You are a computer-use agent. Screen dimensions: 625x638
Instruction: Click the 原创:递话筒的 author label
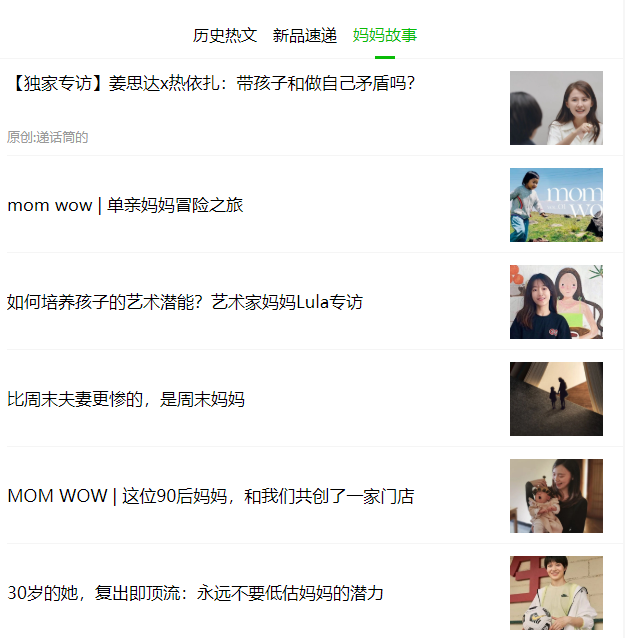pyautogui.click(x=48, y=137)
